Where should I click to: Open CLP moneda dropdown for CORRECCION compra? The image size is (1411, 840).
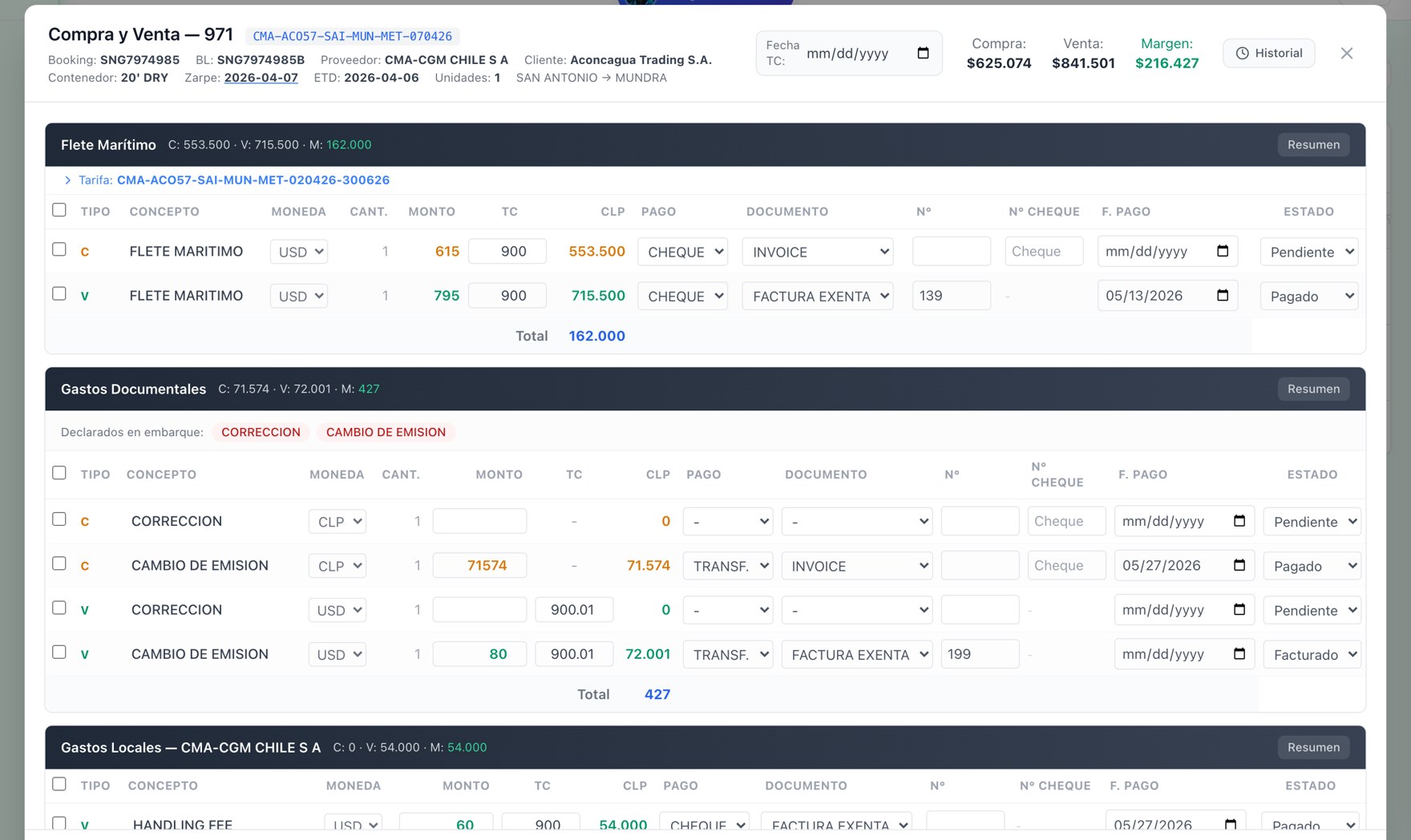[338, 522]
